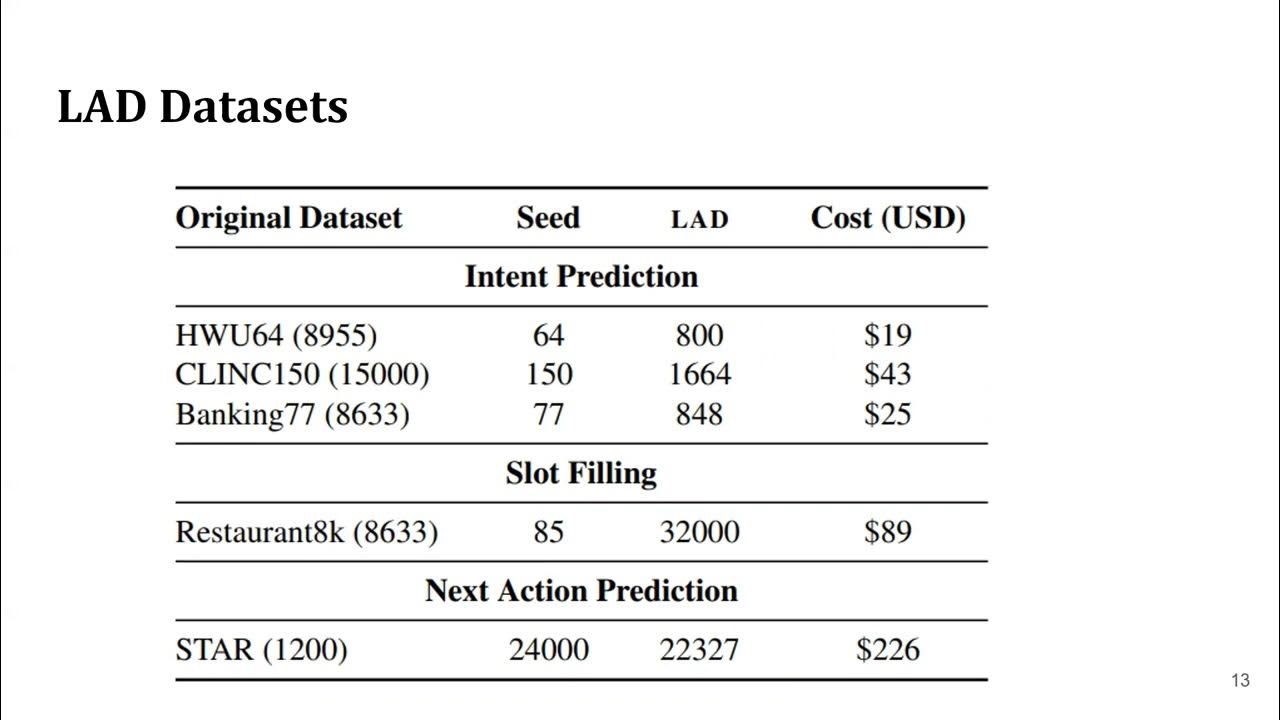Click the 32000 LAD value
The image size is (1280, 720).
(699, 532)
